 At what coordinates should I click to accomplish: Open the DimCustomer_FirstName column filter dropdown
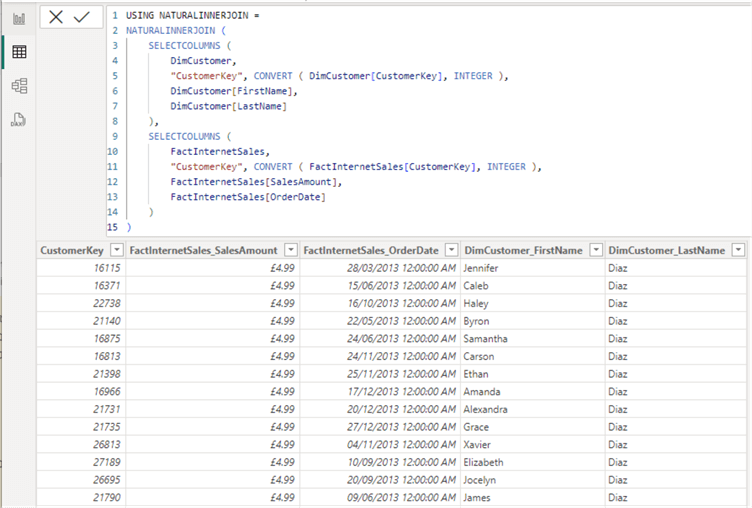596,250
